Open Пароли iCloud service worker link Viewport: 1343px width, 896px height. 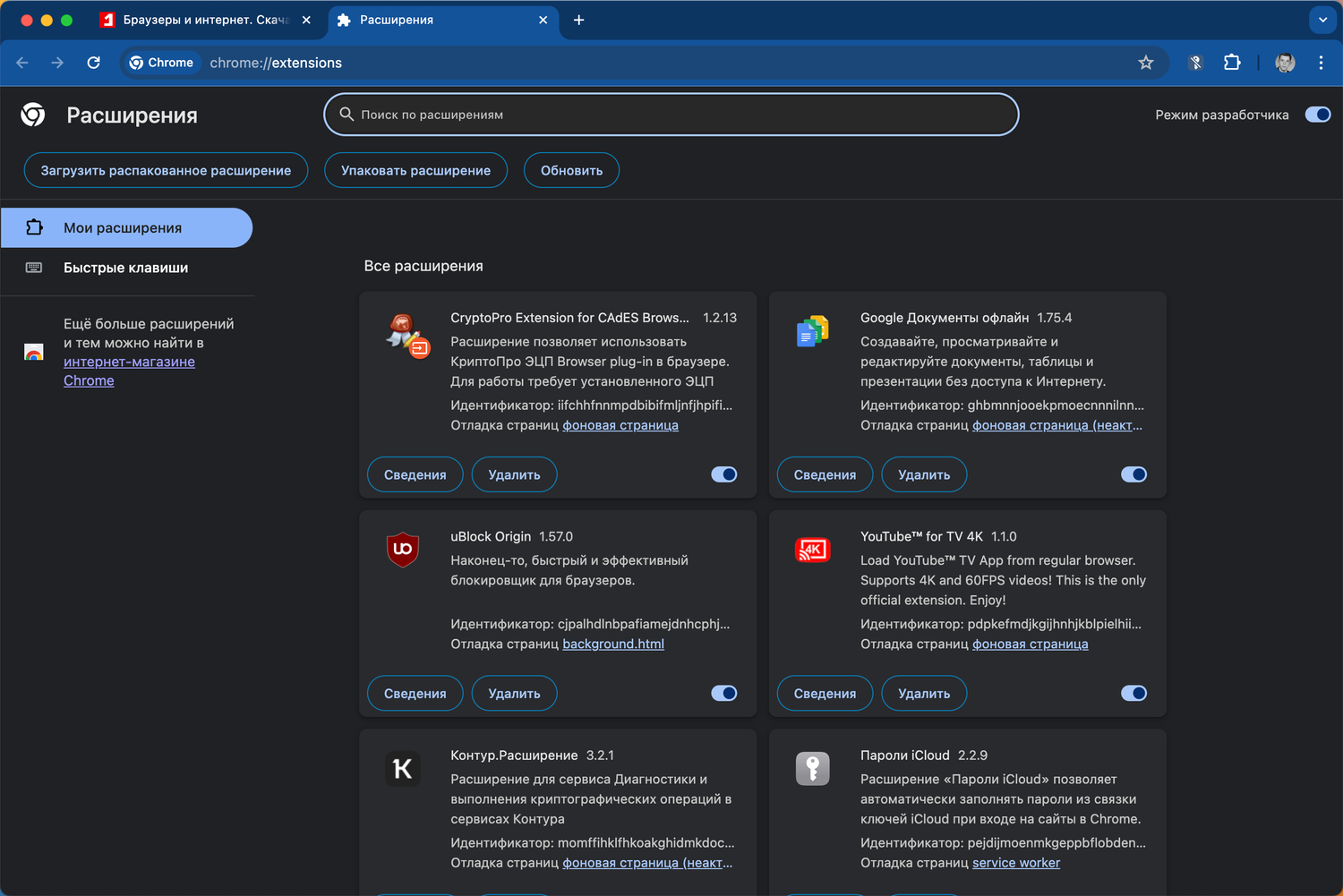(1016, 863)
